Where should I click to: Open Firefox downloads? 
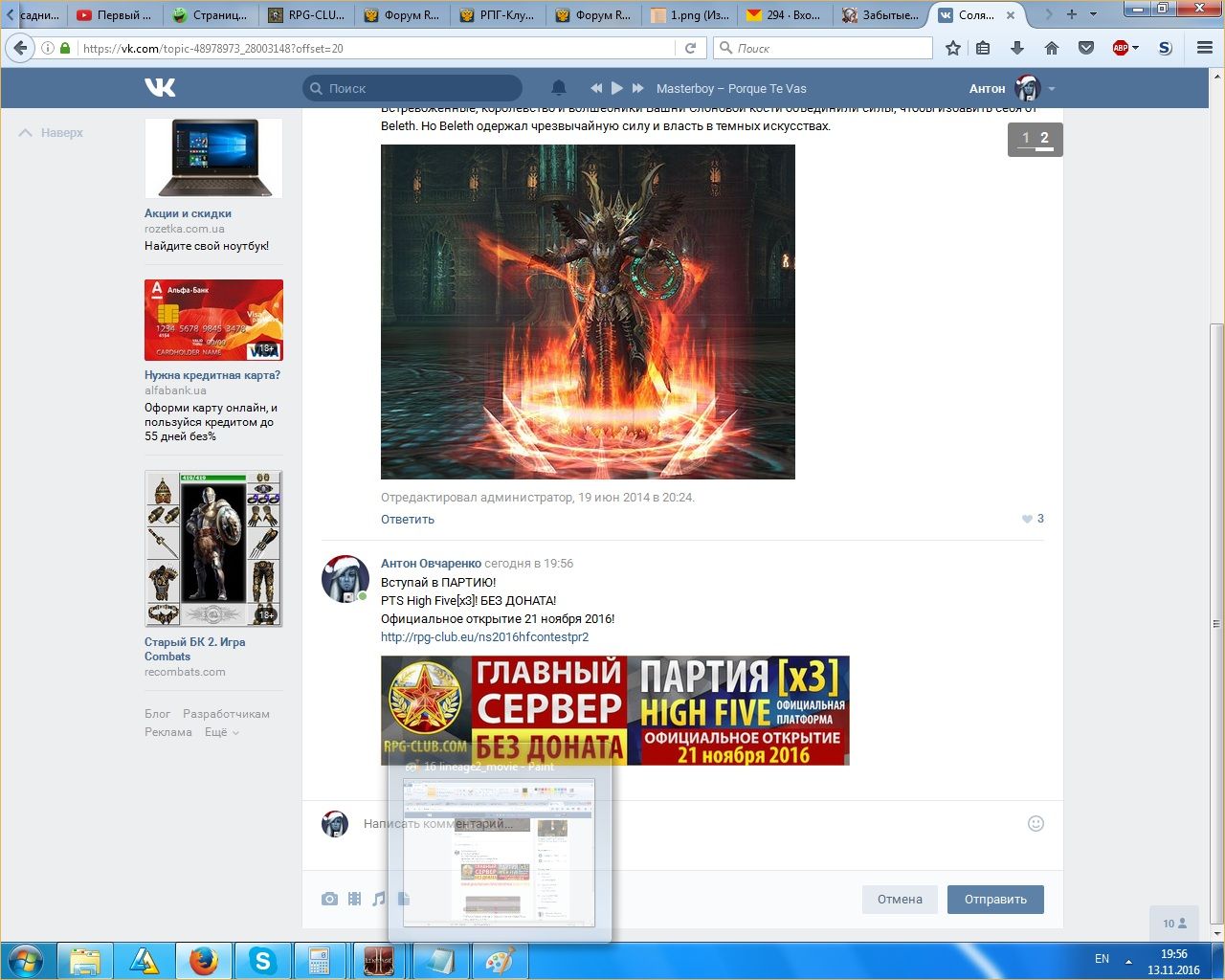coord(1017,48)
